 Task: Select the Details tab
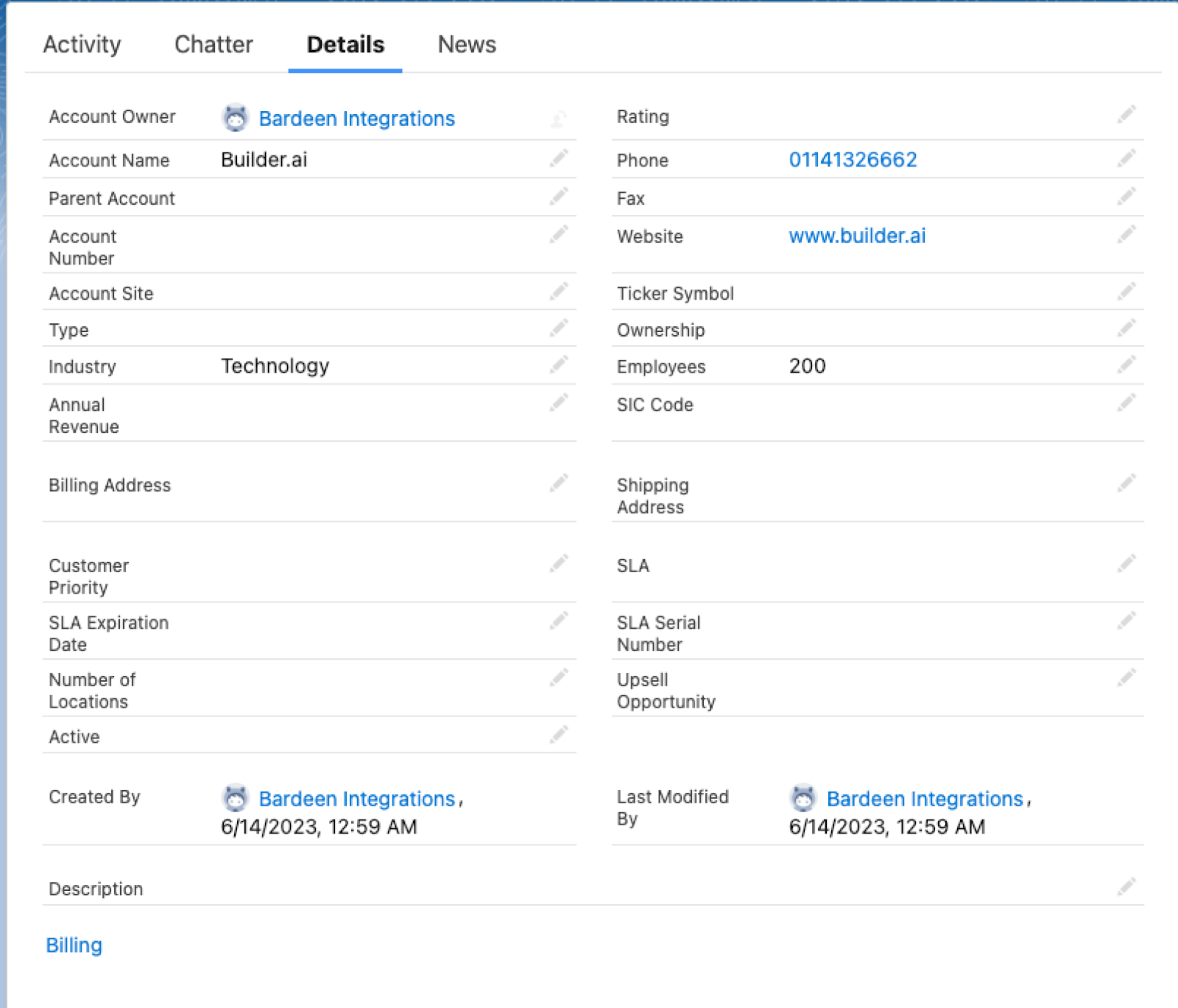pos(345,44)
